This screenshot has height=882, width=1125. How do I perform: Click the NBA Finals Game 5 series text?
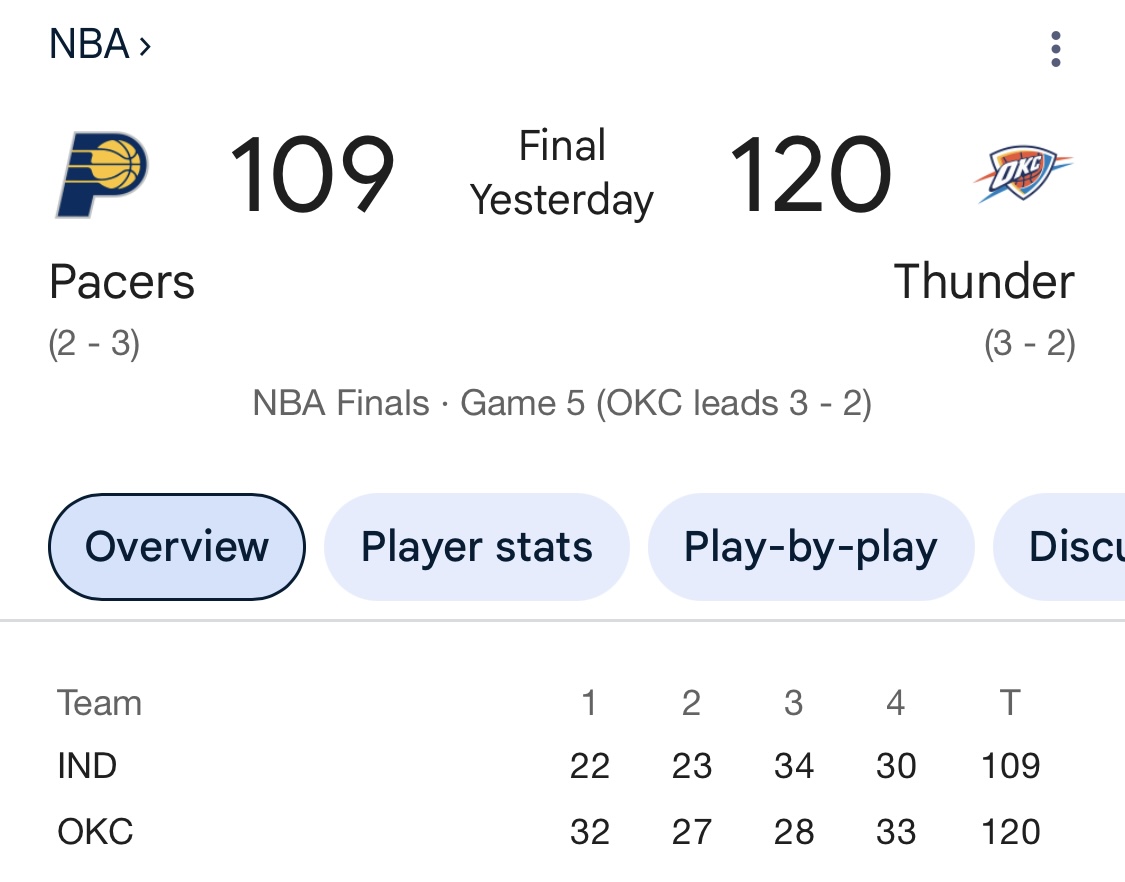pos(562,403)
